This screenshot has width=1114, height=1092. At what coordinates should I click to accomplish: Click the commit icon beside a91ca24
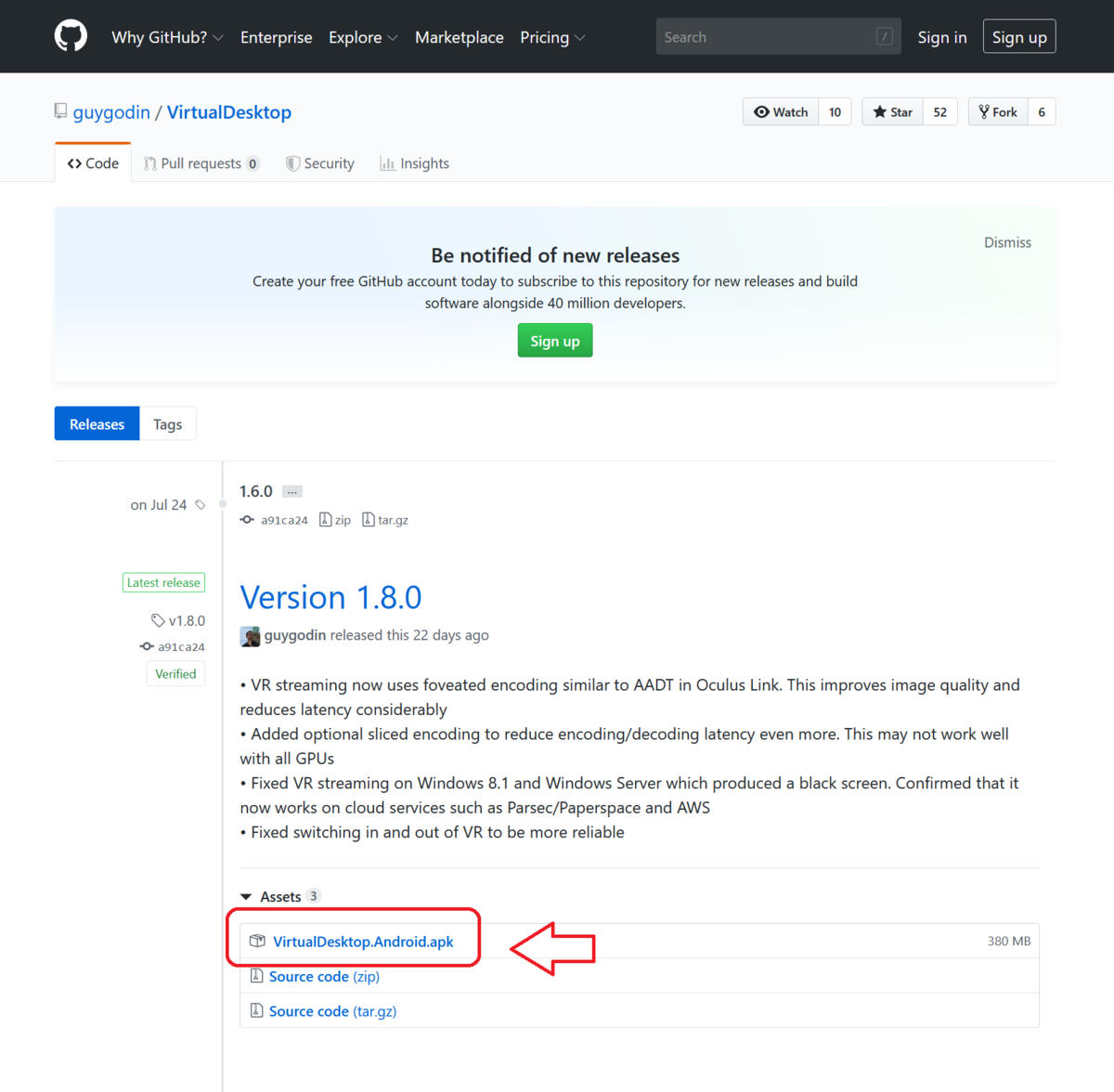tap(247, 520)
